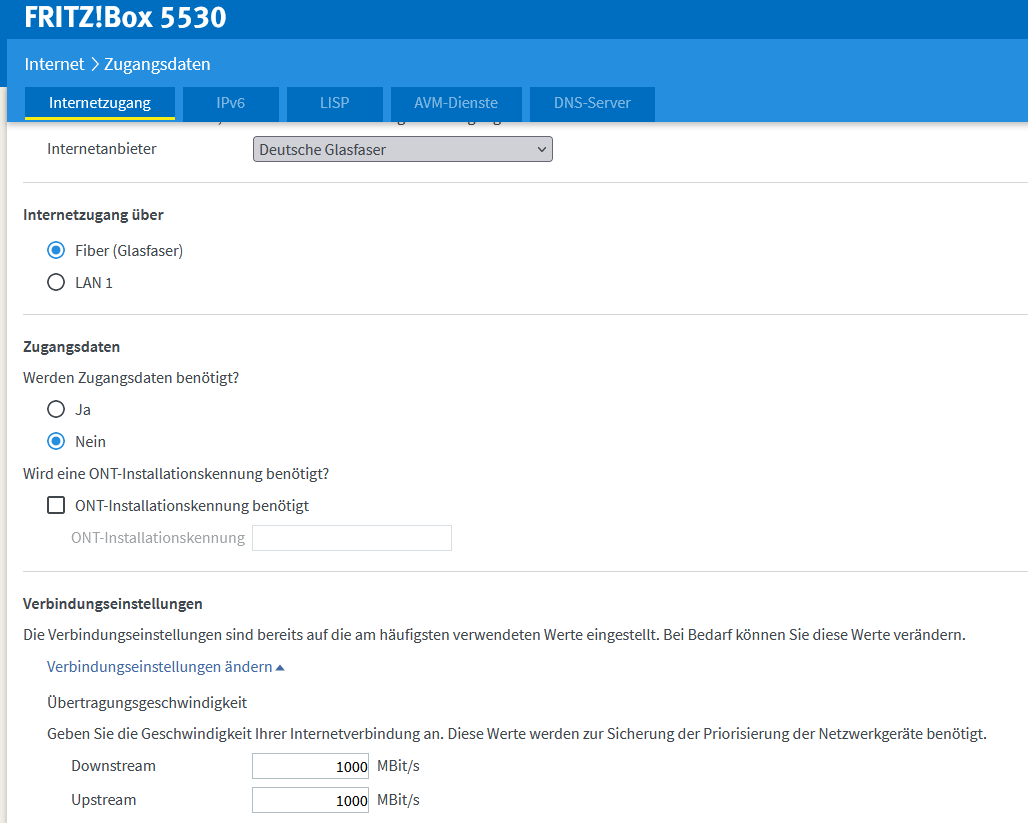This screenshot has width=1028, height=823.
Task: Click the FRITZ!Box 5530 title
Action: point(125,17)
